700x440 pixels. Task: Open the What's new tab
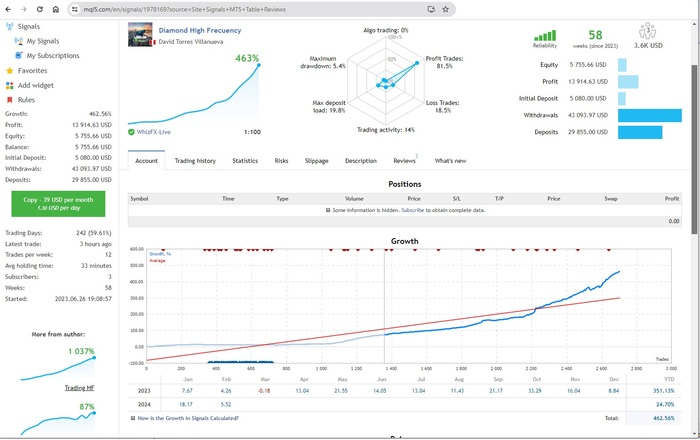point(450,161)
